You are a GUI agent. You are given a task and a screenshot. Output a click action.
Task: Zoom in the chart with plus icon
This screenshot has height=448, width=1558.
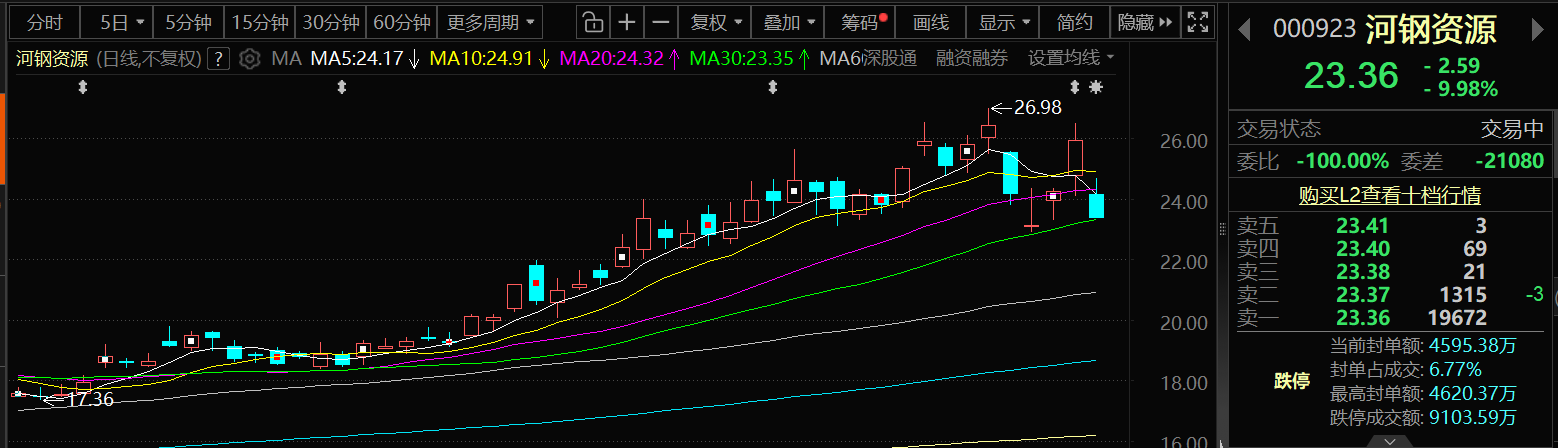626,22
